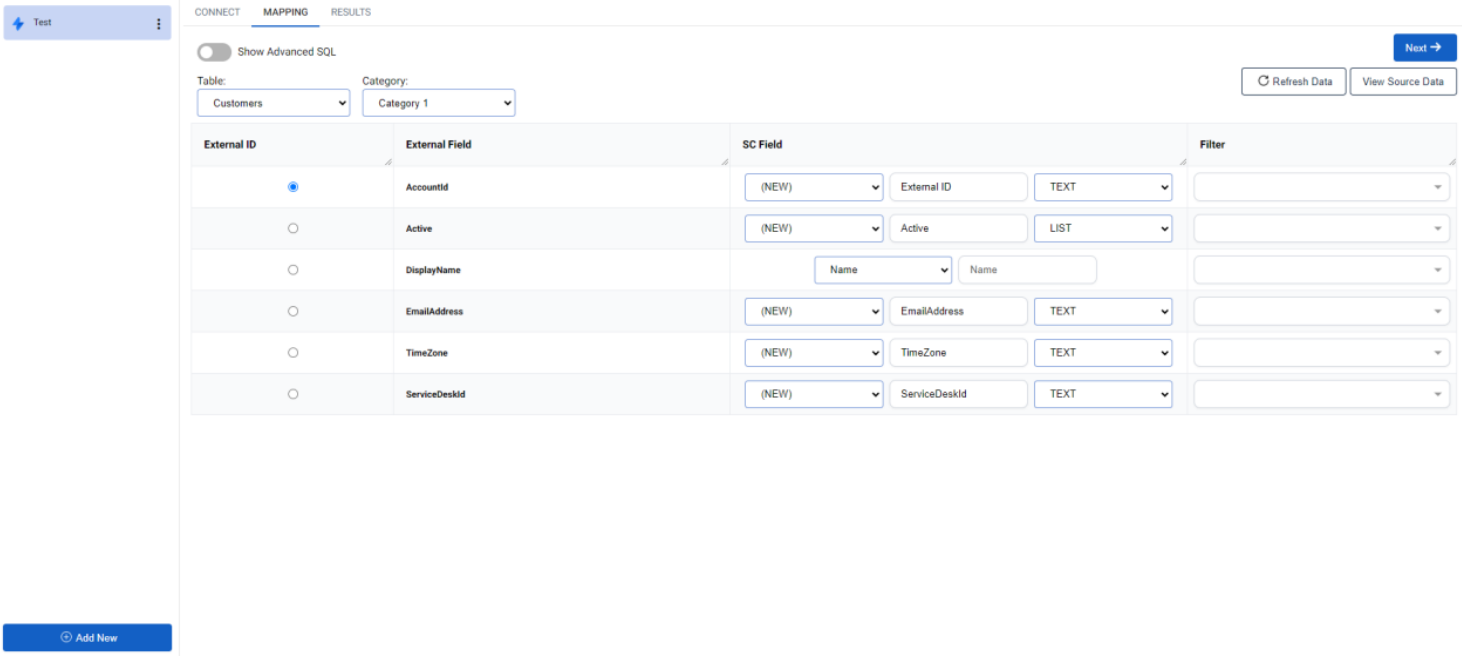Image resolution: width=1462 pixels, height=659 pixels.
Task: Enable the Show Advanced SQL toggle
Action: click(214, 51)
